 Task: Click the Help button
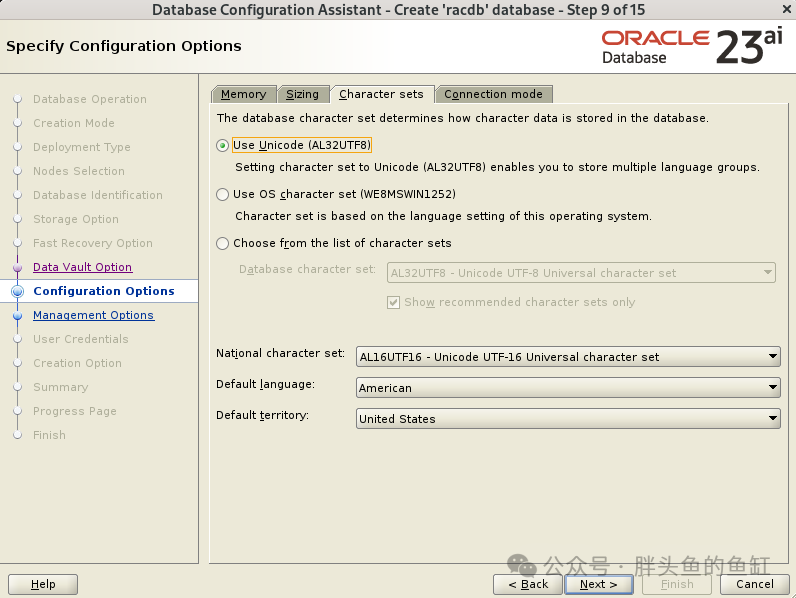tap(43, 584)
